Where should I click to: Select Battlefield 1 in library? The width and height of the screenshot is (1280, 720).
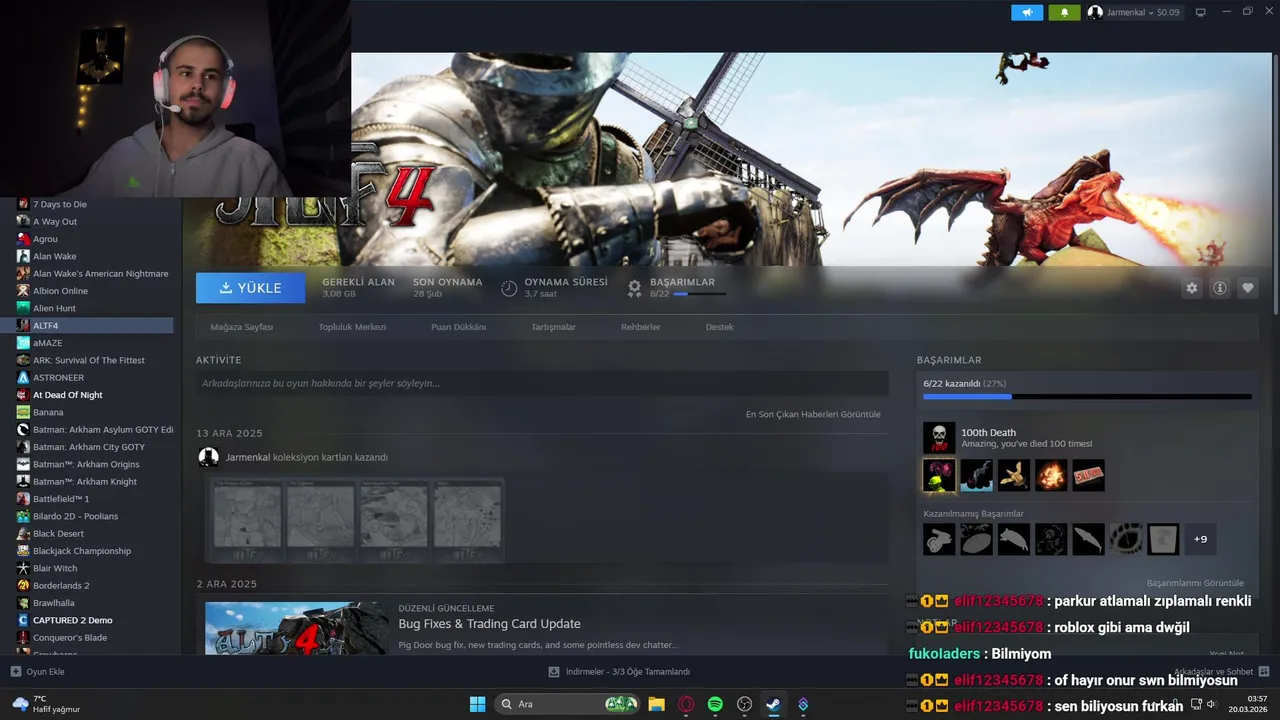tap(95, 499)
